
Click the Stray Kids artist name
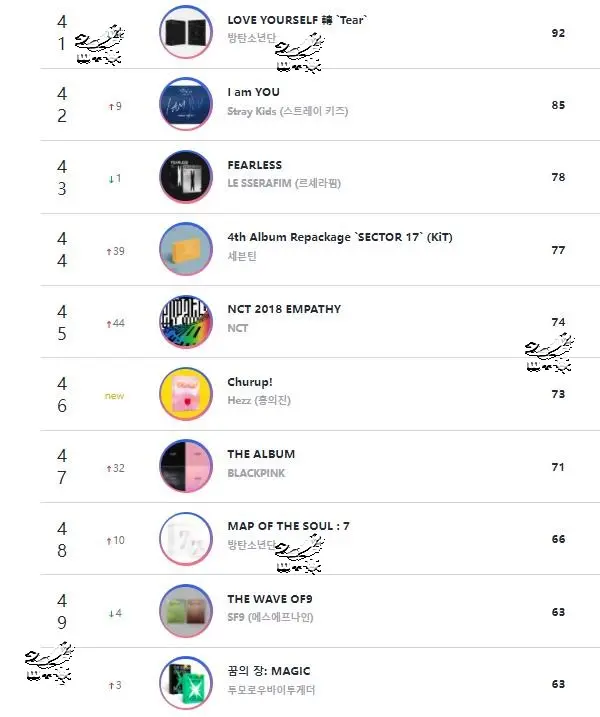click(288, 111)
